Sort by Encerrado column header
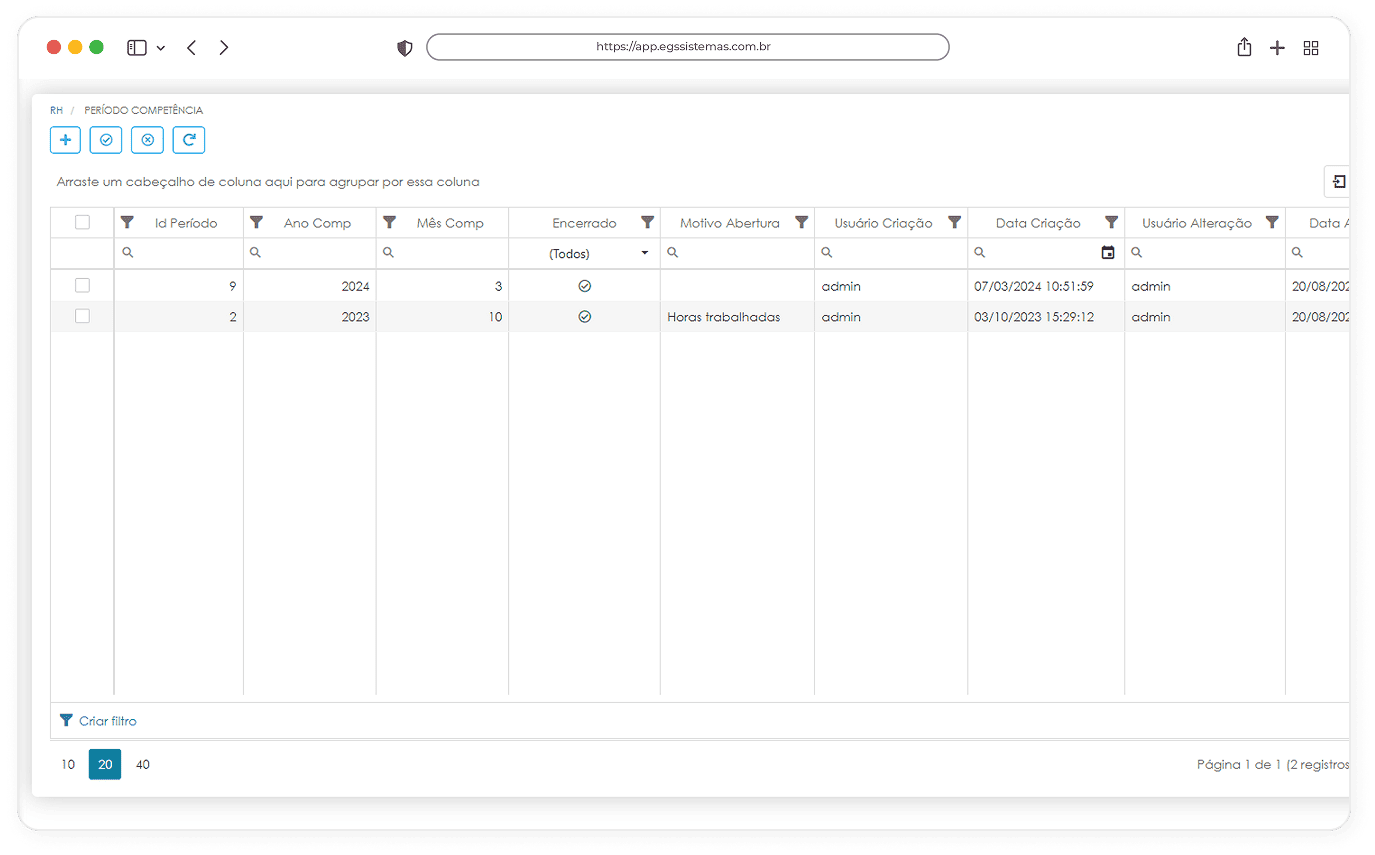The width and height of the screenshot is (1375, 855). click(584, 223)
